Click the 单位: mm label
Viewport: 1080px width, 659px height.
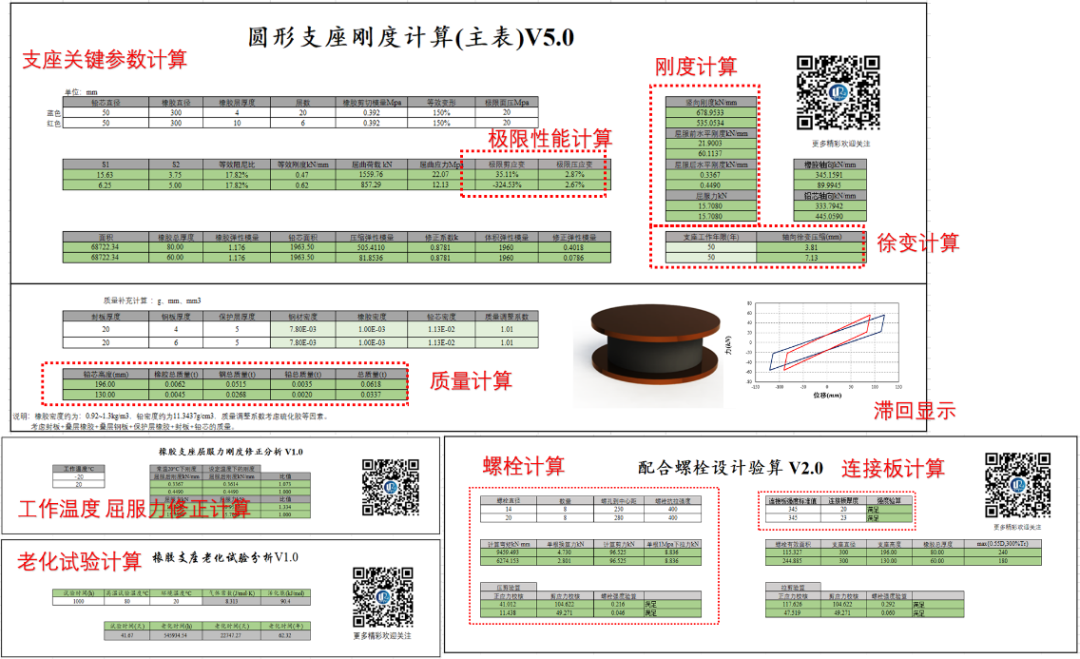81,92
